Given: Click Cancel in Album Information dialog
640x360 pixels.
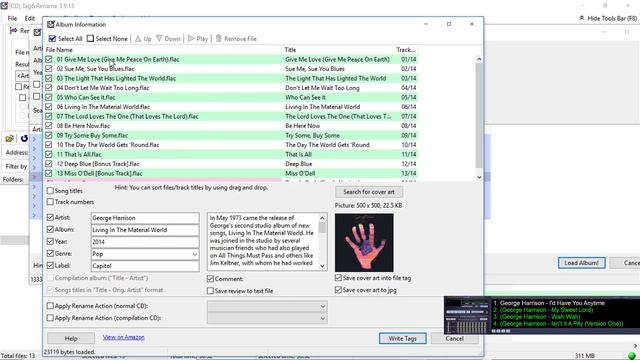Looking at the screenshot, I should (x=454, y=338).
